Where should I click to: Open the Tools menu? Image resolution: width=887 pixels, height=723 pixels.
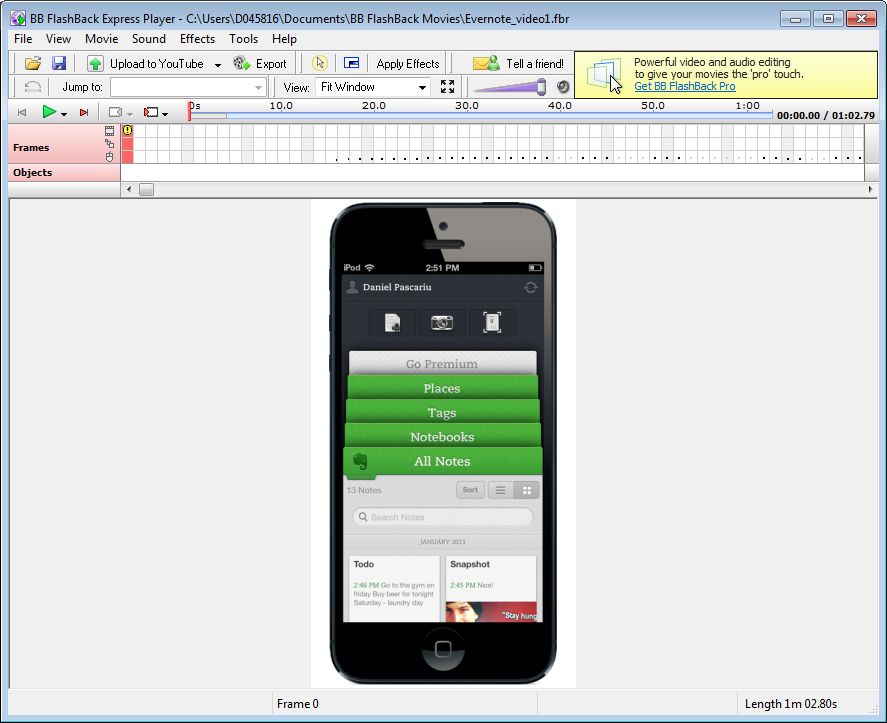[x=243, y=38]
